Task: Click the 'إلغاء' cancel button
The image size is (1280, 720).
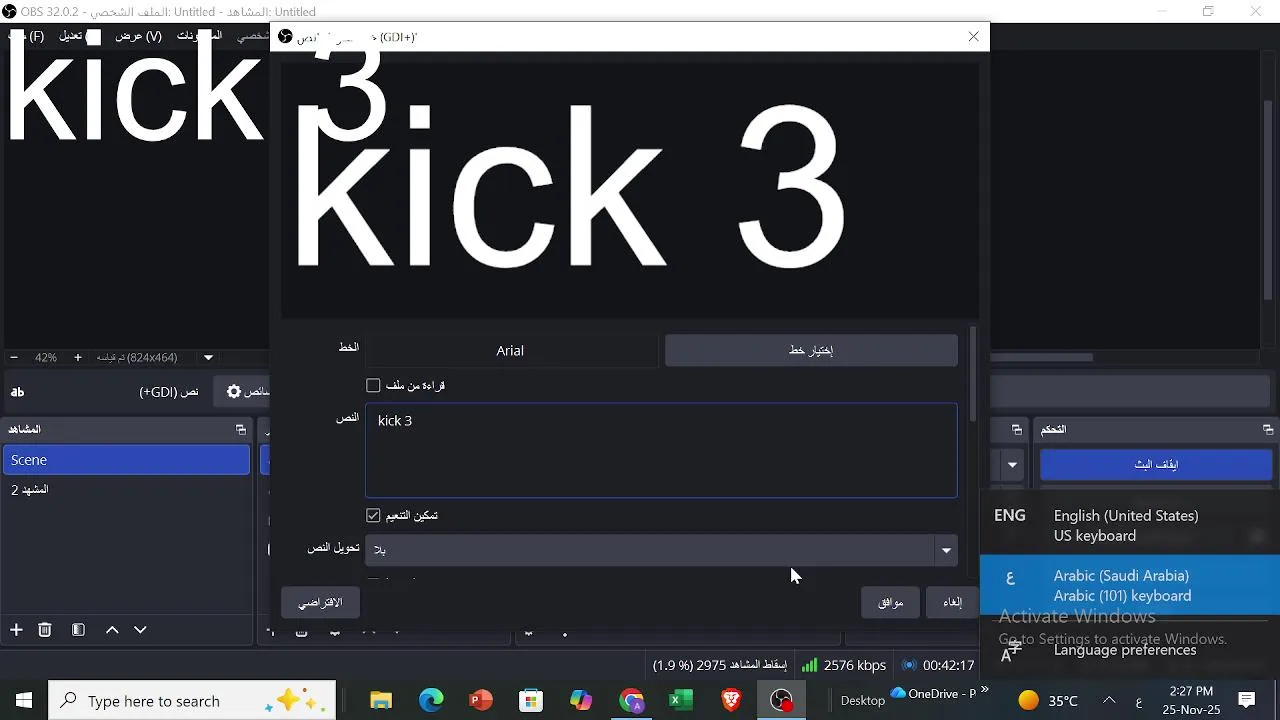Action: [952, 602]
